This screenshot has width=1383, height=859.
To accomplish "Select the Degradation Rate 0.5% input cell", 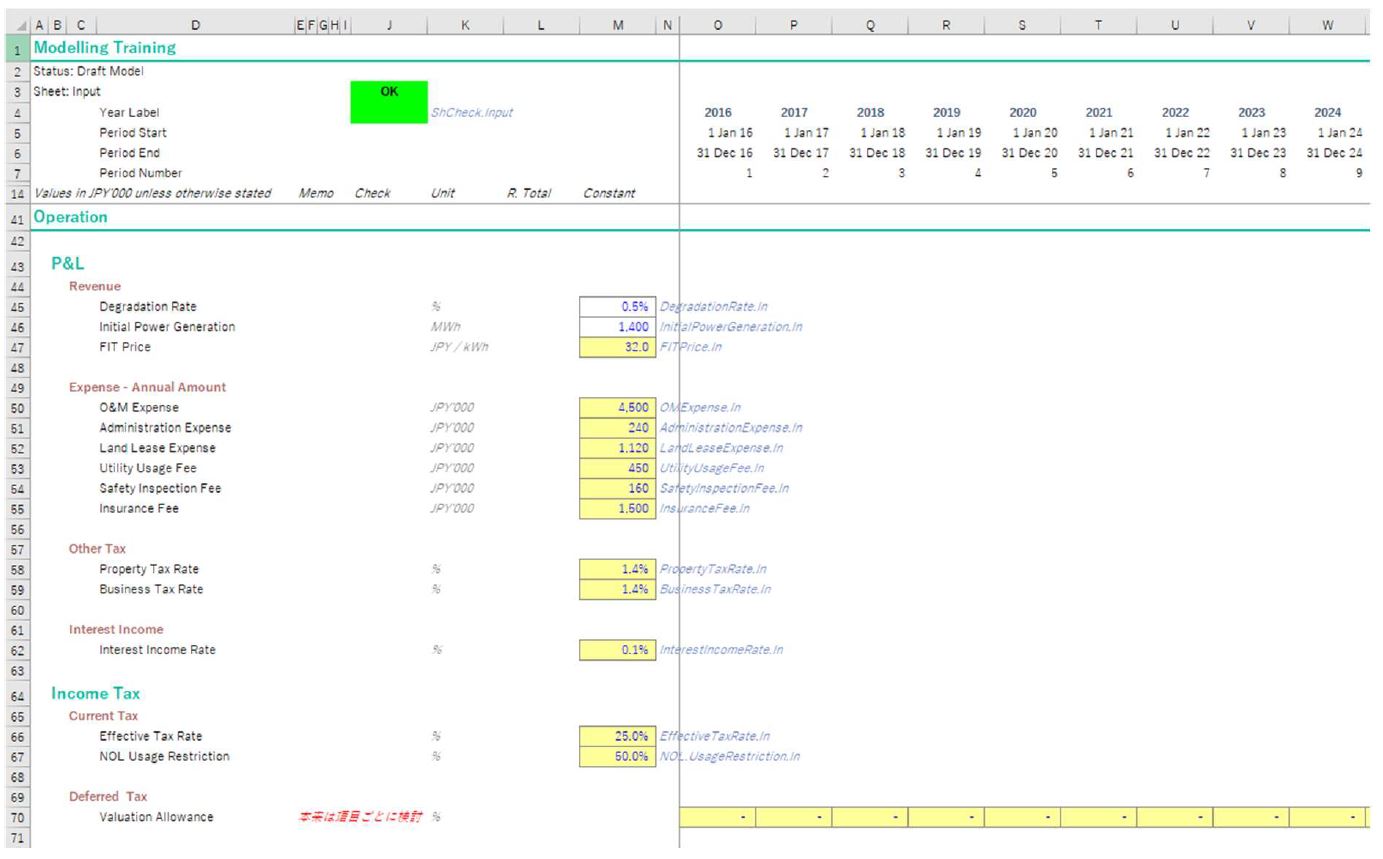I will pos(617,307).
